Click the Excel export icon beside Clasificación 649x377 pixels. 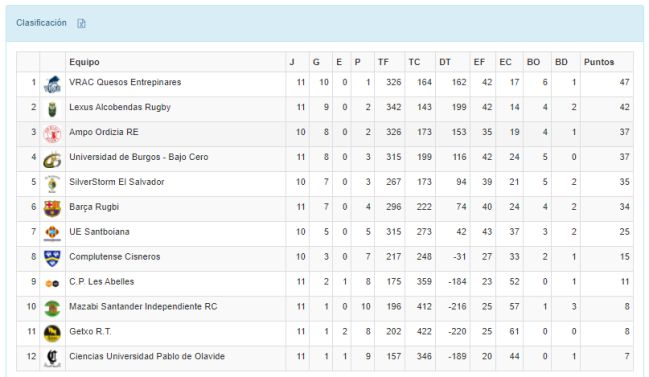81,23
